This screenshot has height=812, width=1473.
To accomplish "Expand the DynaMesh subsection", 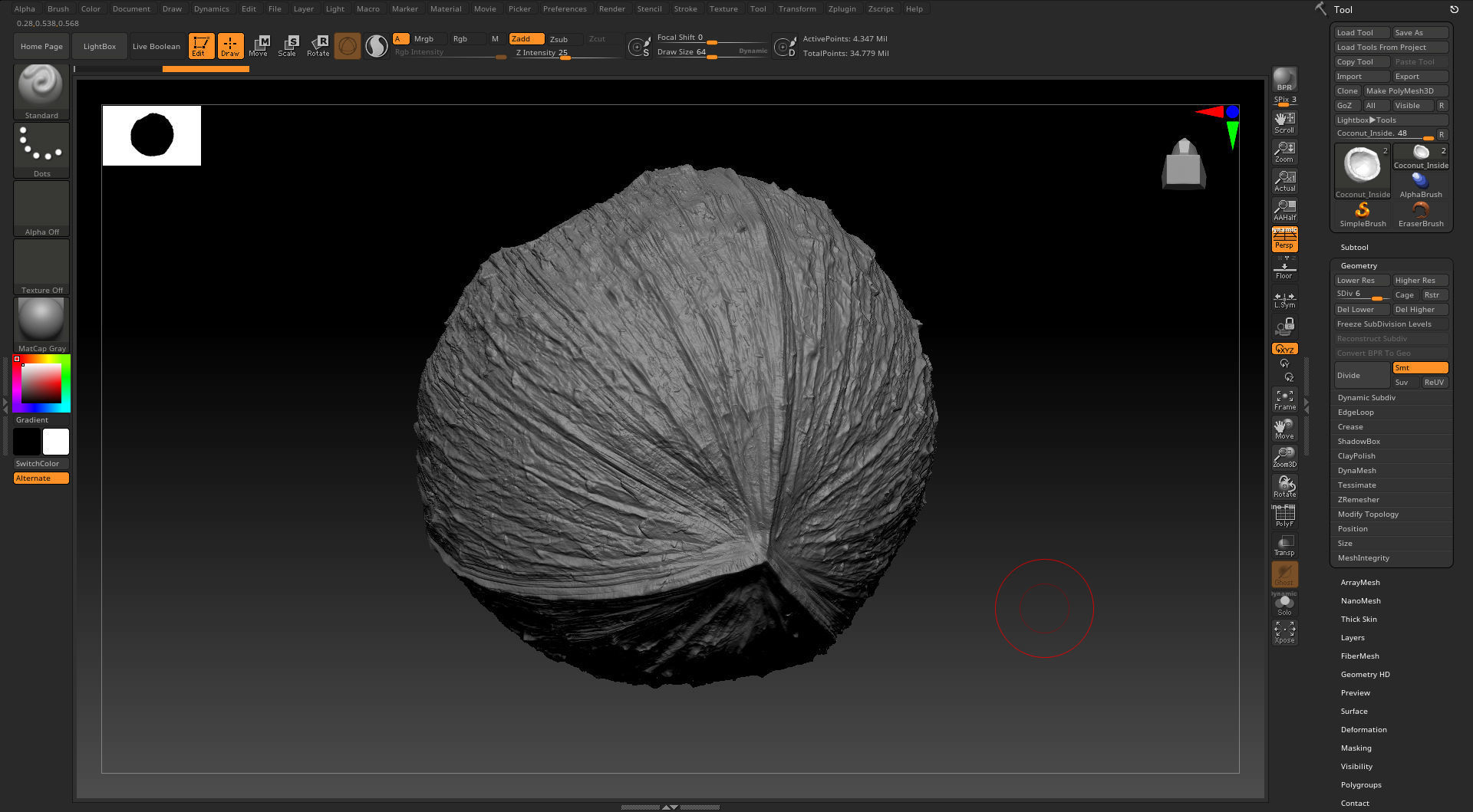I will click(1356, 470).
